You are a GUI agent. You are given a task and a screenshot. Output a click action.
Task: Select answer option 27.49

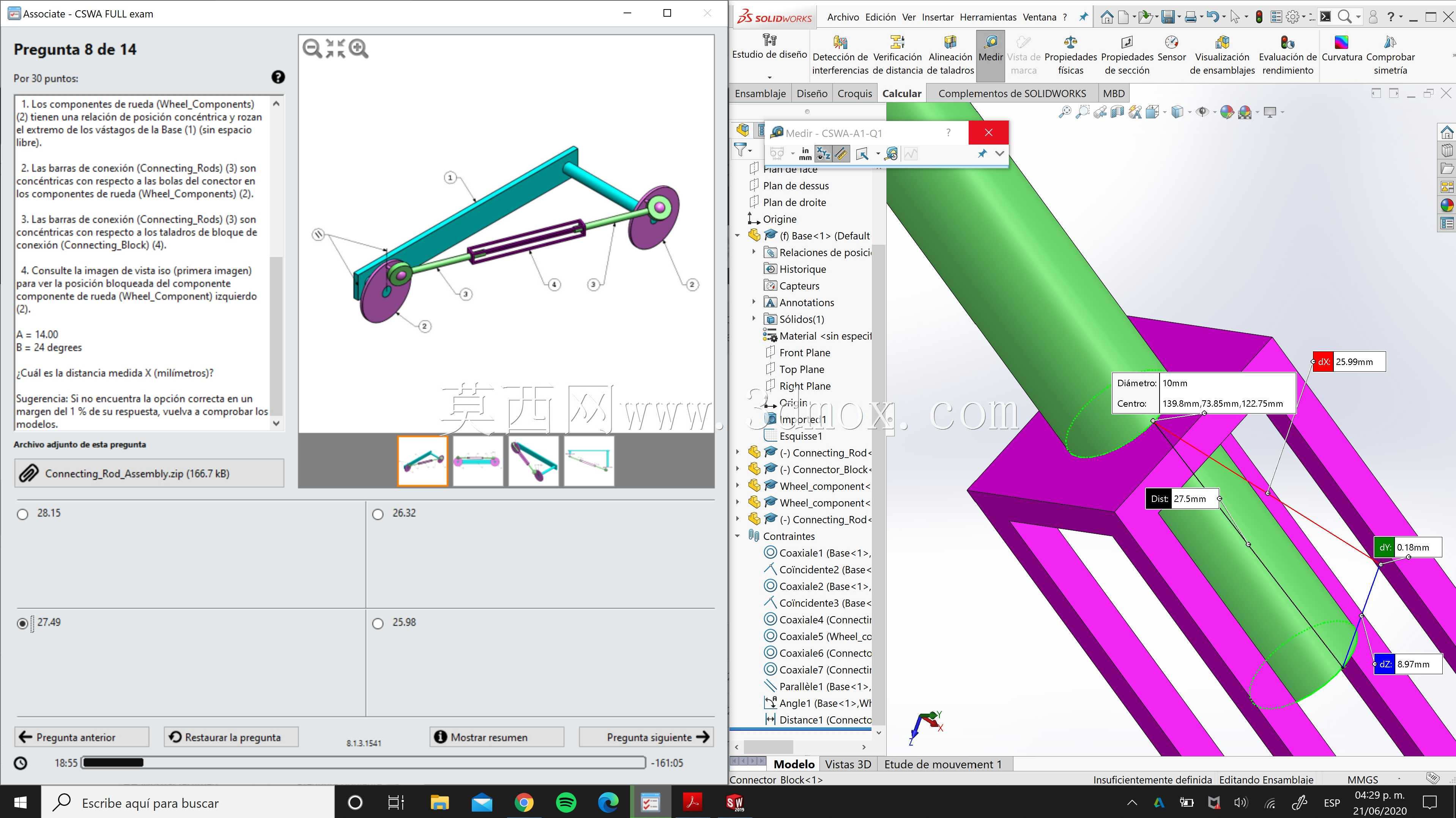tap(23, 623)
